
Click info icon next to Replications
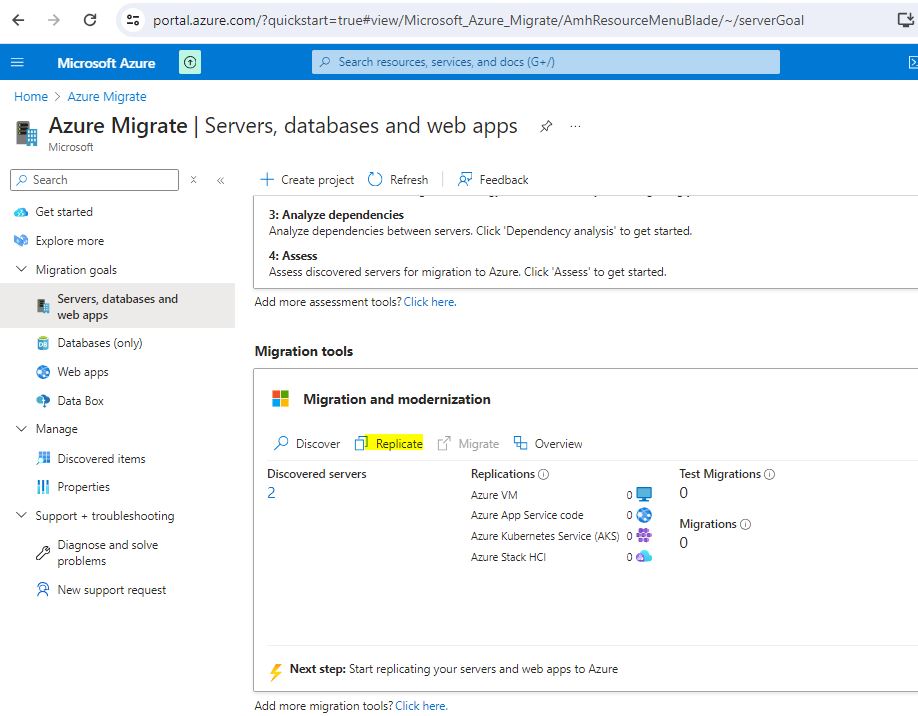pyautogui.click(x=543, y=474)
